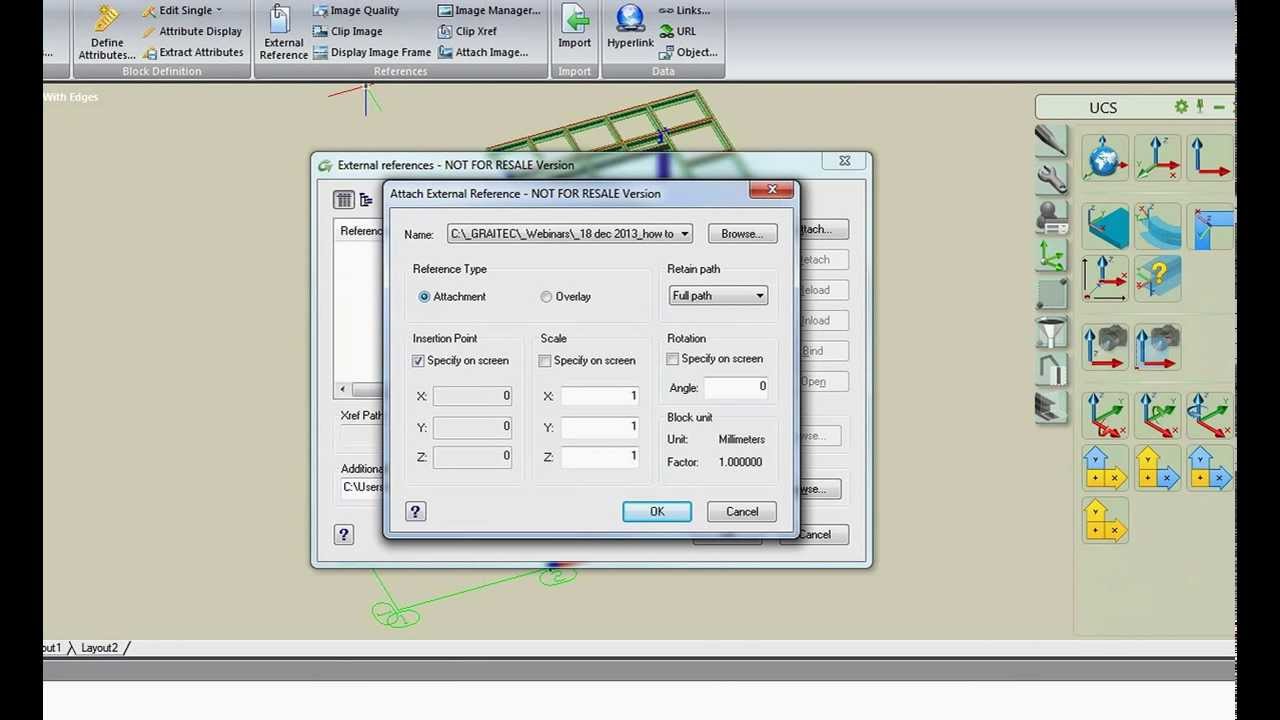Click the UCS question mark object icon
The height and width of the screenshot is (720, 1280).
coord(1158,277)
